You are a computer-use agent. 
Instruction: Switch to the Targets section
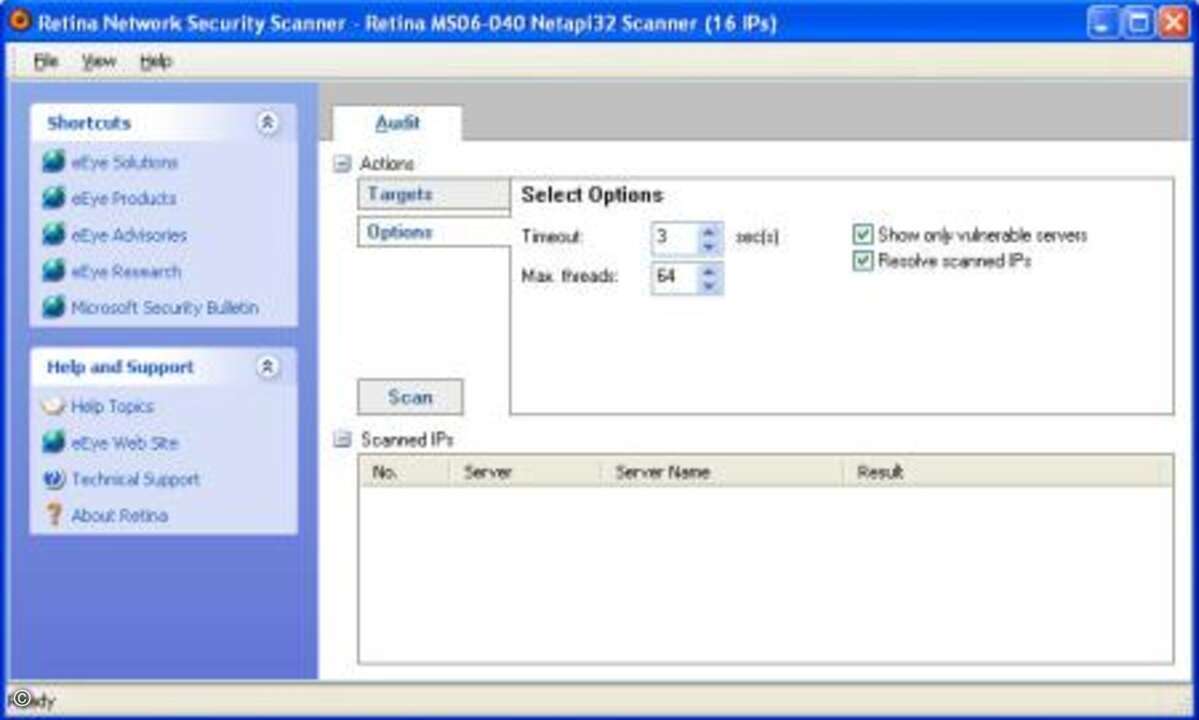(x=434, y=194)
